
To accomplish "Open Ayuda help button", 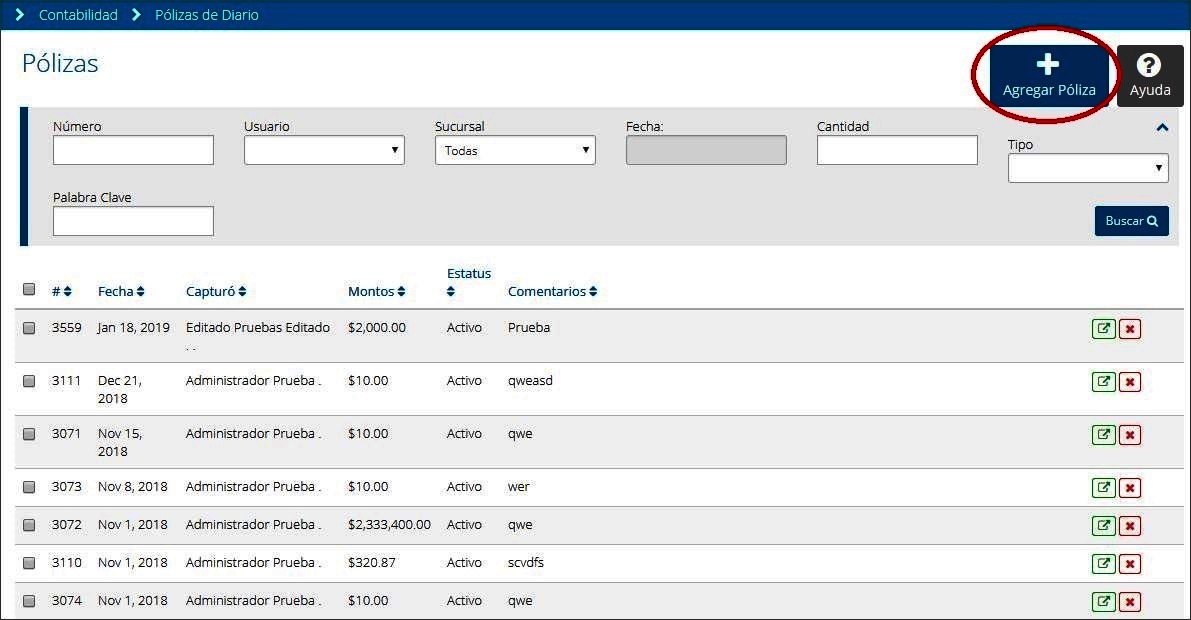I will point(1149,75).
